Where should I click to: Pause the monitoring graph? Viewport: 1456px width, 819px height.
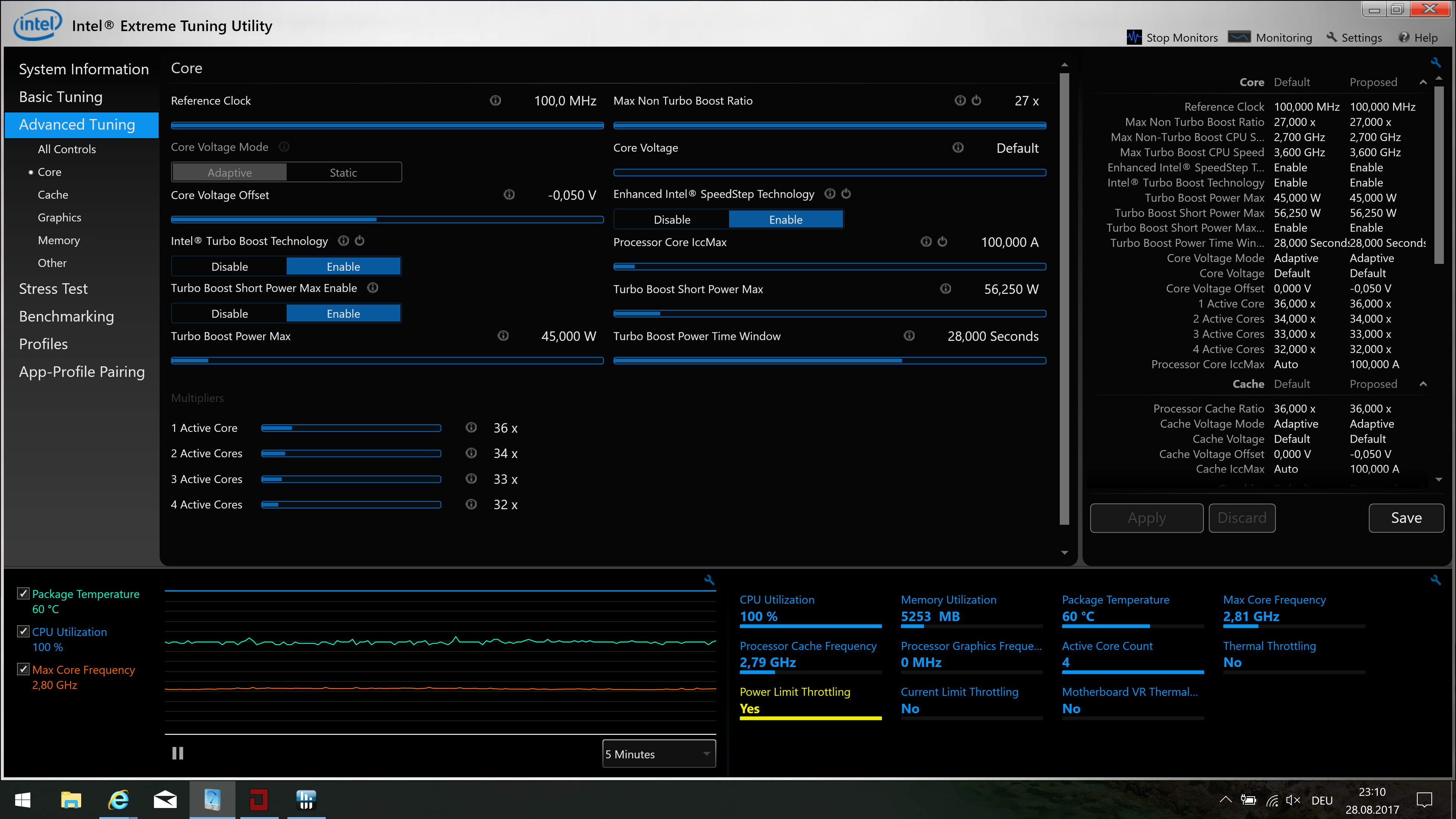tap(177, 753)
